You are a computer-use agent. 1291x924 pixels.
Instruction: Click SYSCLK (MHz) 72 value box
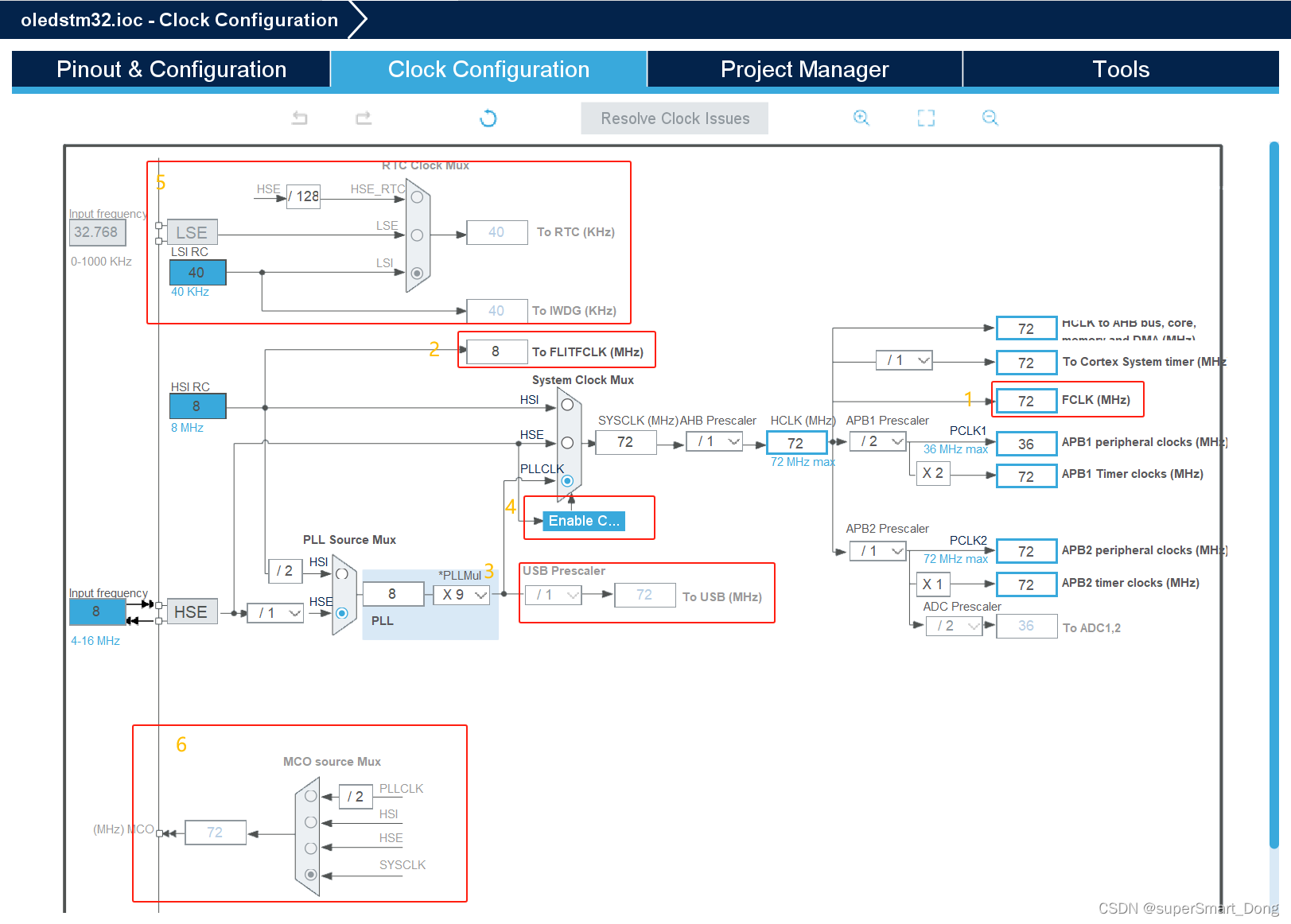coord(626,442)
